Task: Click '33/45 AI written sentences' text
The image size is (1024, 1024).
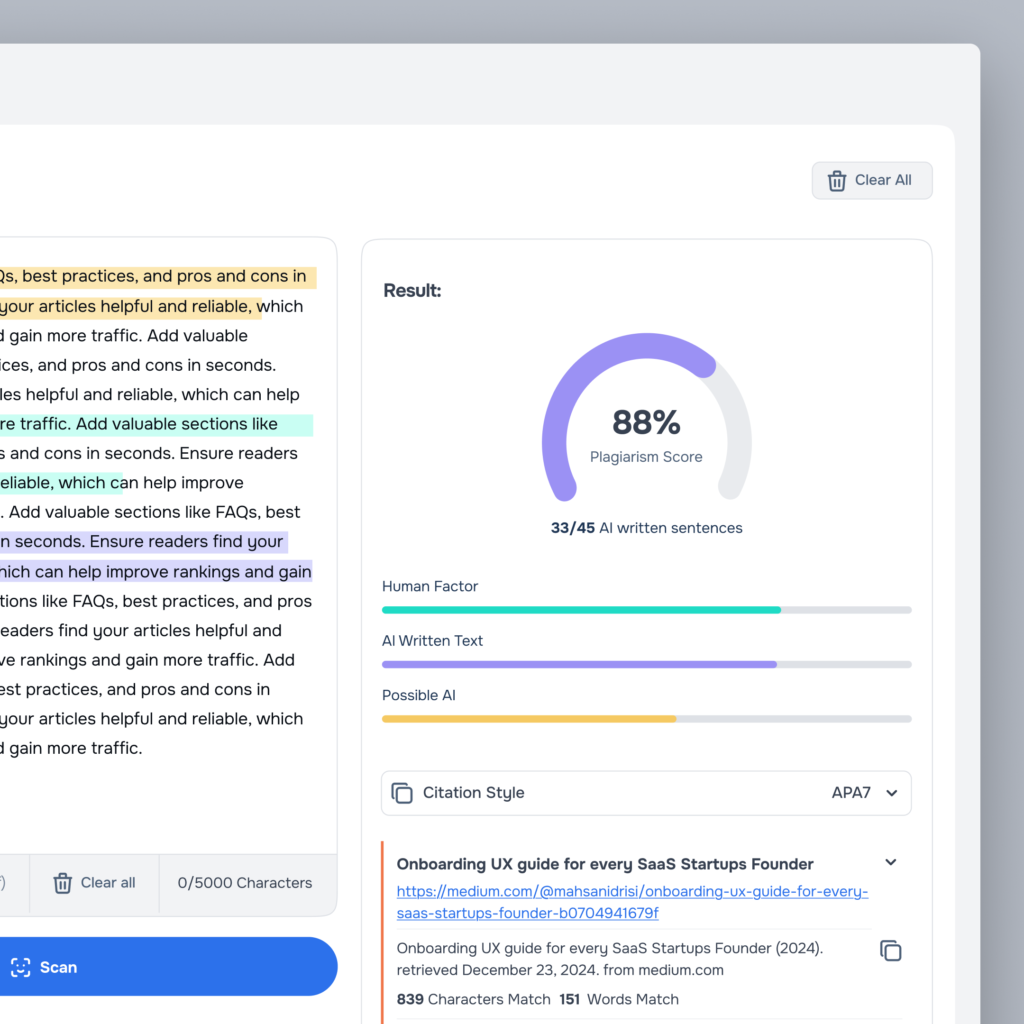Action: (647, 528)
